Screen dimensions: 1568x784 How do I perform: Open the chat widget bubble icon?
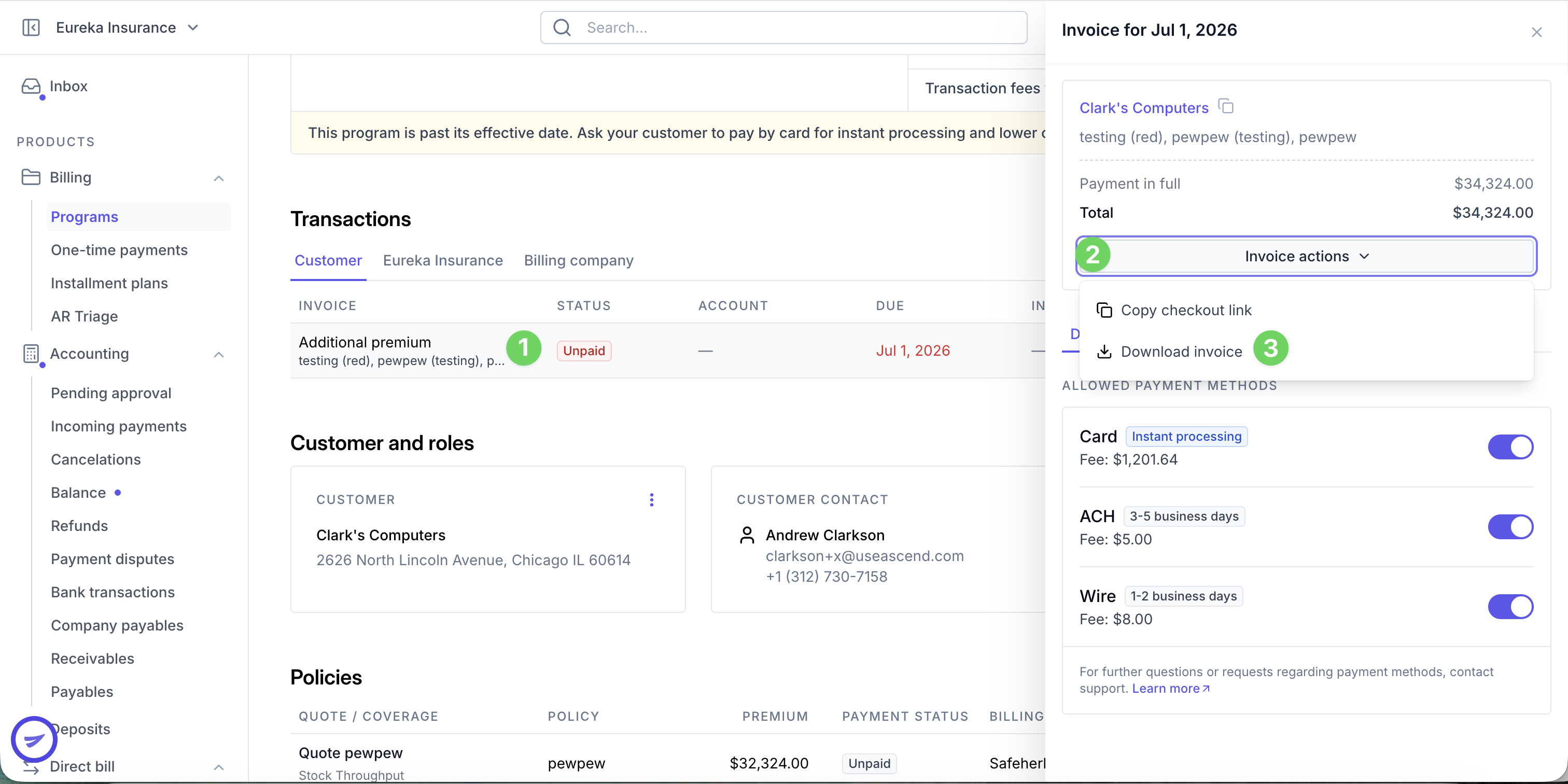(x=34, y=739)
